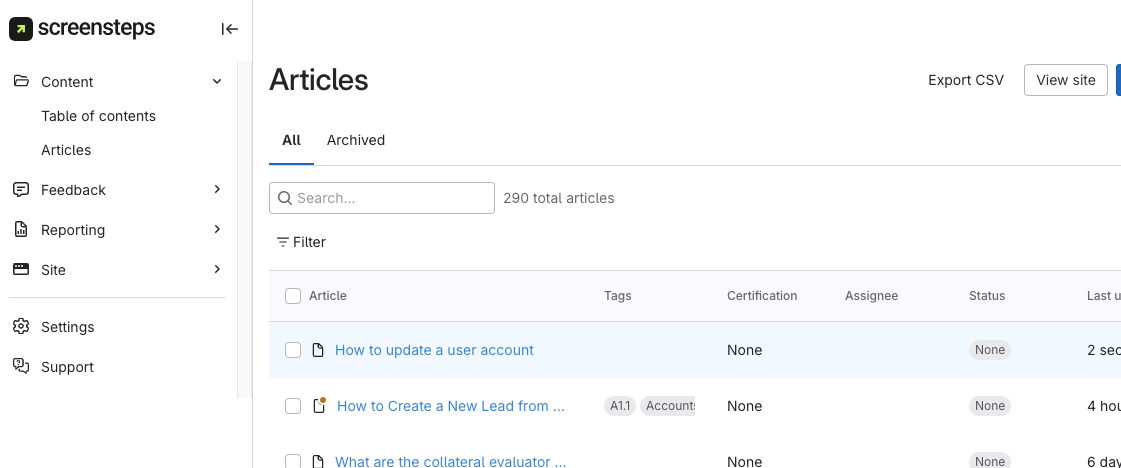Click the Feedback speech bubble icon
Viewport: 1121px width, 468px height.
[x=21, y=190]
